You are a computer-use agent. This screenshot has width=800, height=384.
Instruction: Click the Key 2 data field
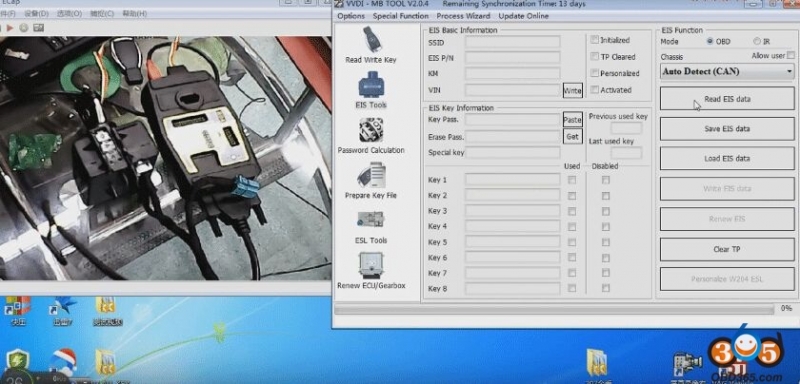(512, 195)
